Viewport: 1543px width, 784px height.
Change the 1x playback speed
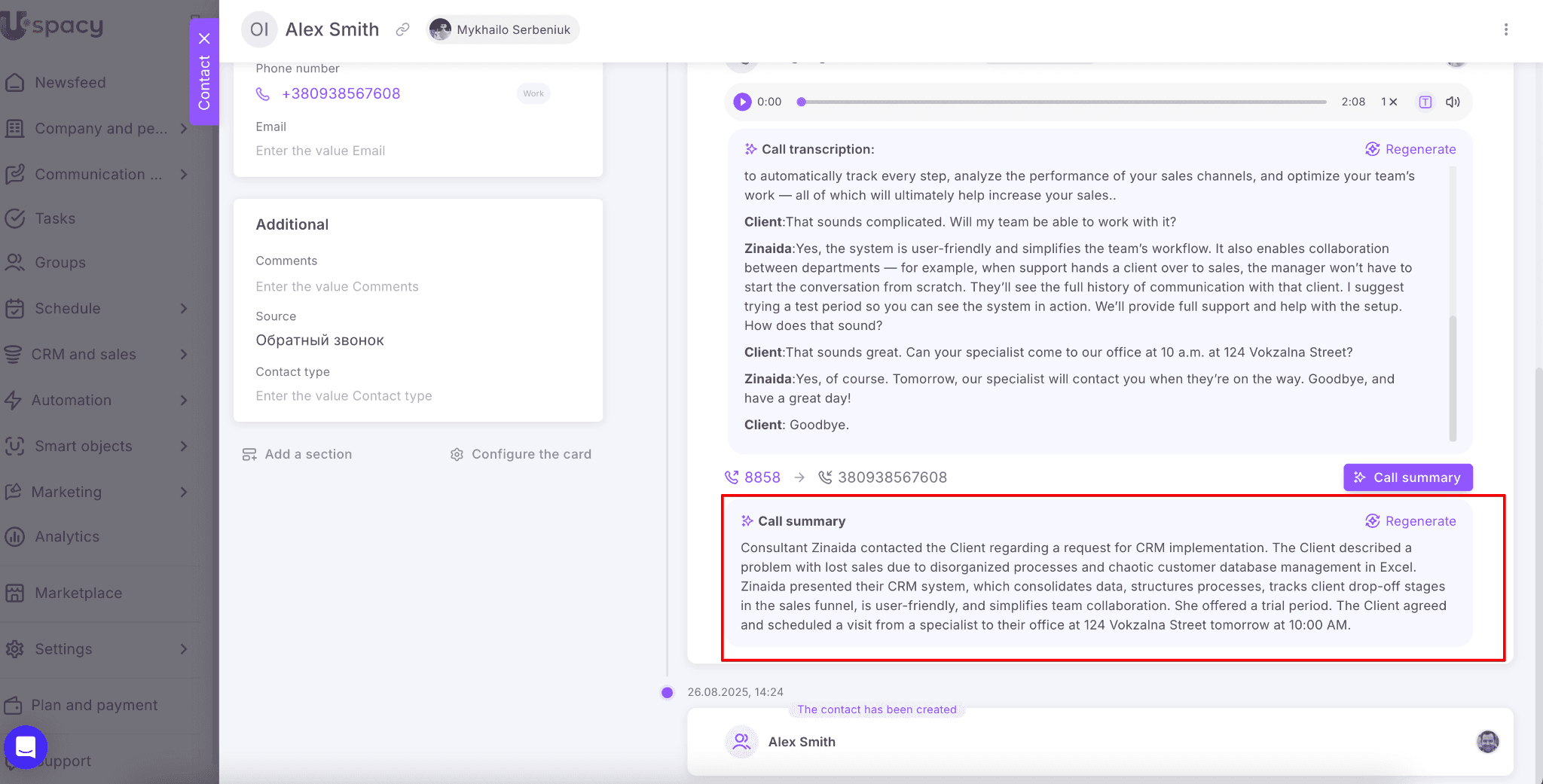coord(1389,102)
